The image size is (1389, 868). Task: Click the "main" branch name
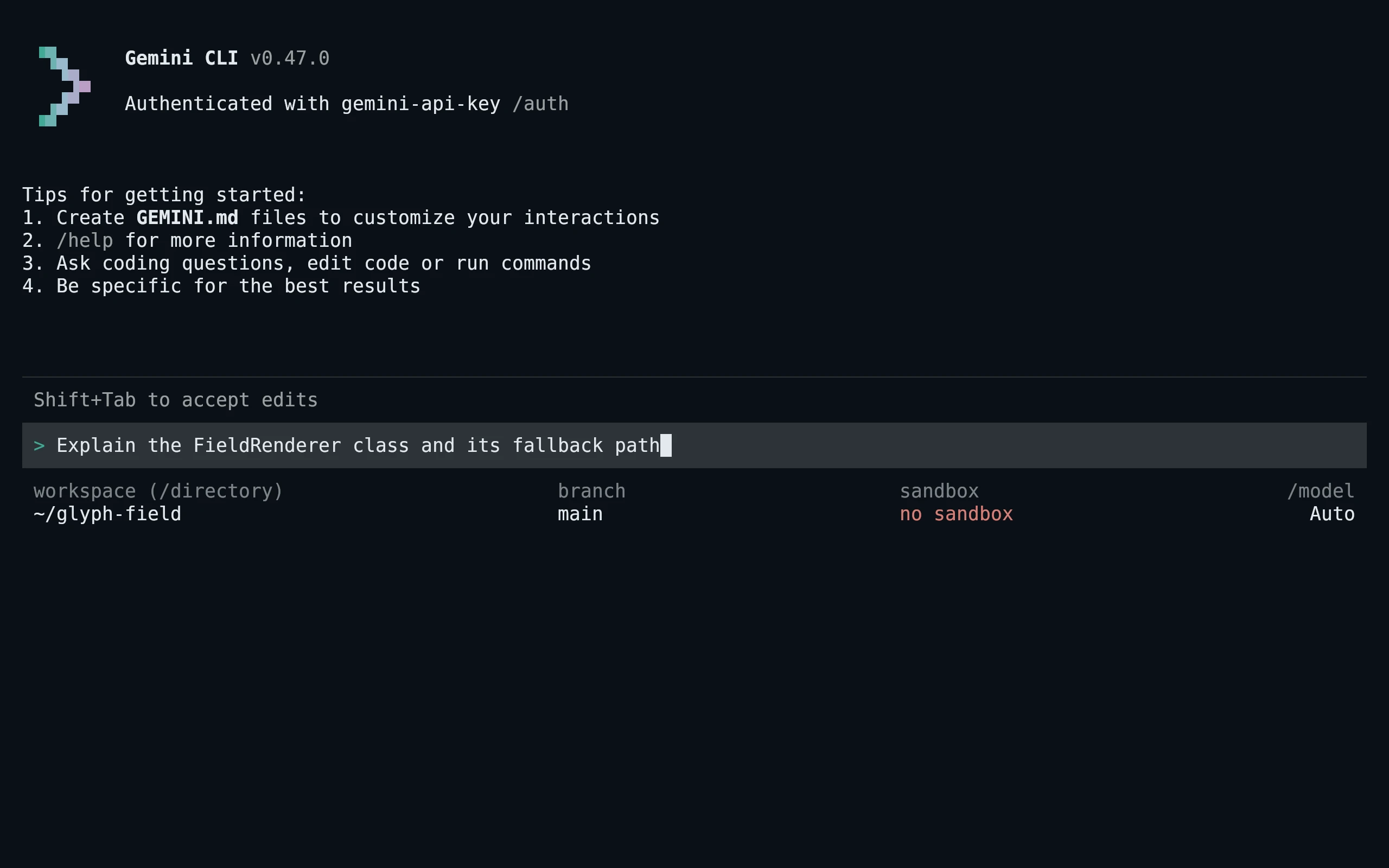pyautogui.click(x=580, y=514)
